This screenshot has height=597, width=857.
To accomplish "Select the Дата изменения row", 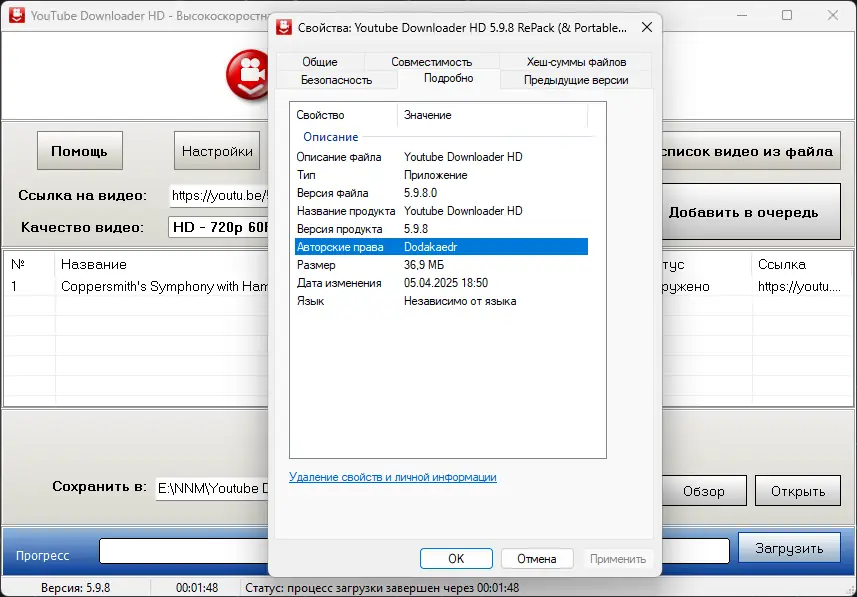I will (442, 283).
